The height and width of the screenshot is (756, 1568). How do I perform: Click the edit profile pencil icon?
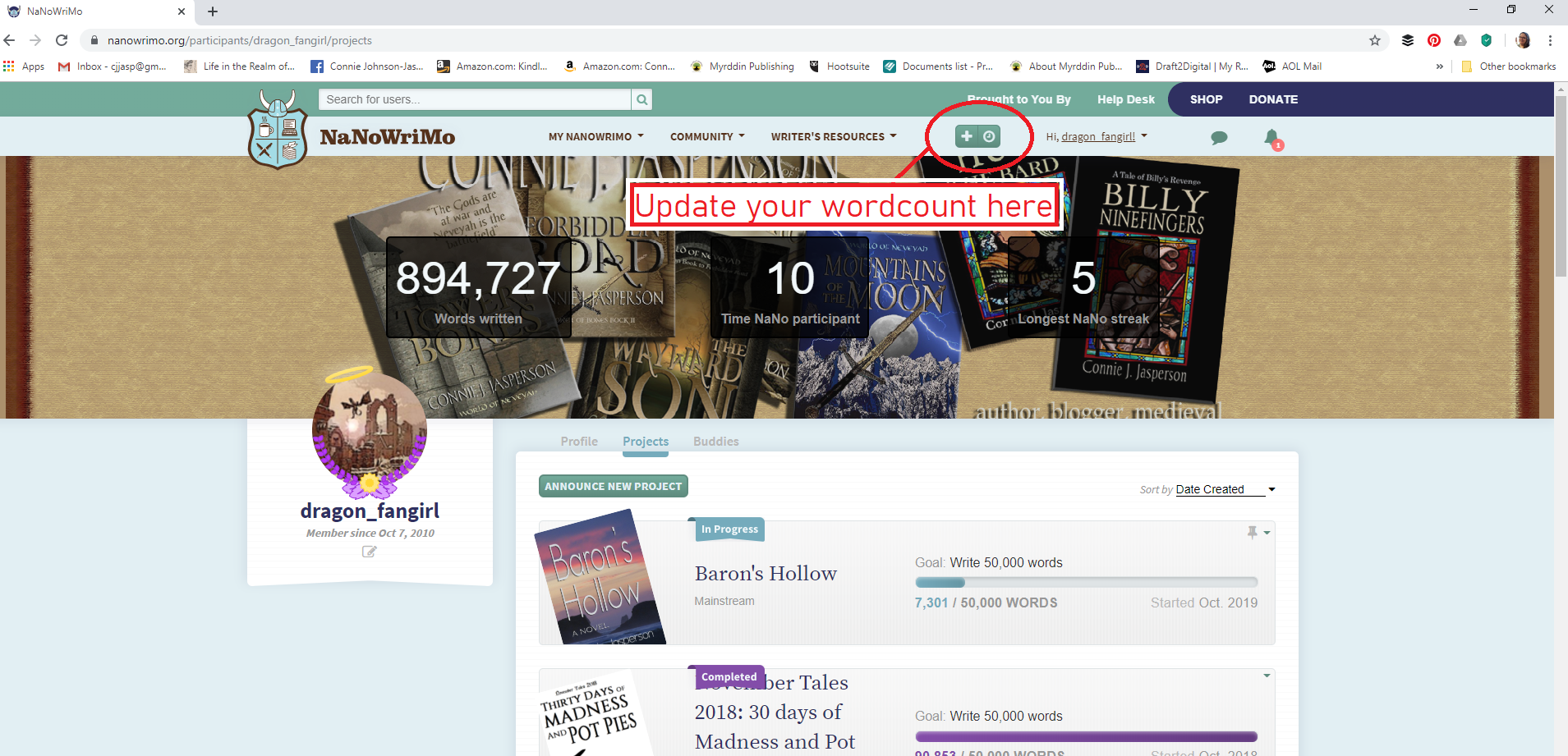tap(370, 552)
